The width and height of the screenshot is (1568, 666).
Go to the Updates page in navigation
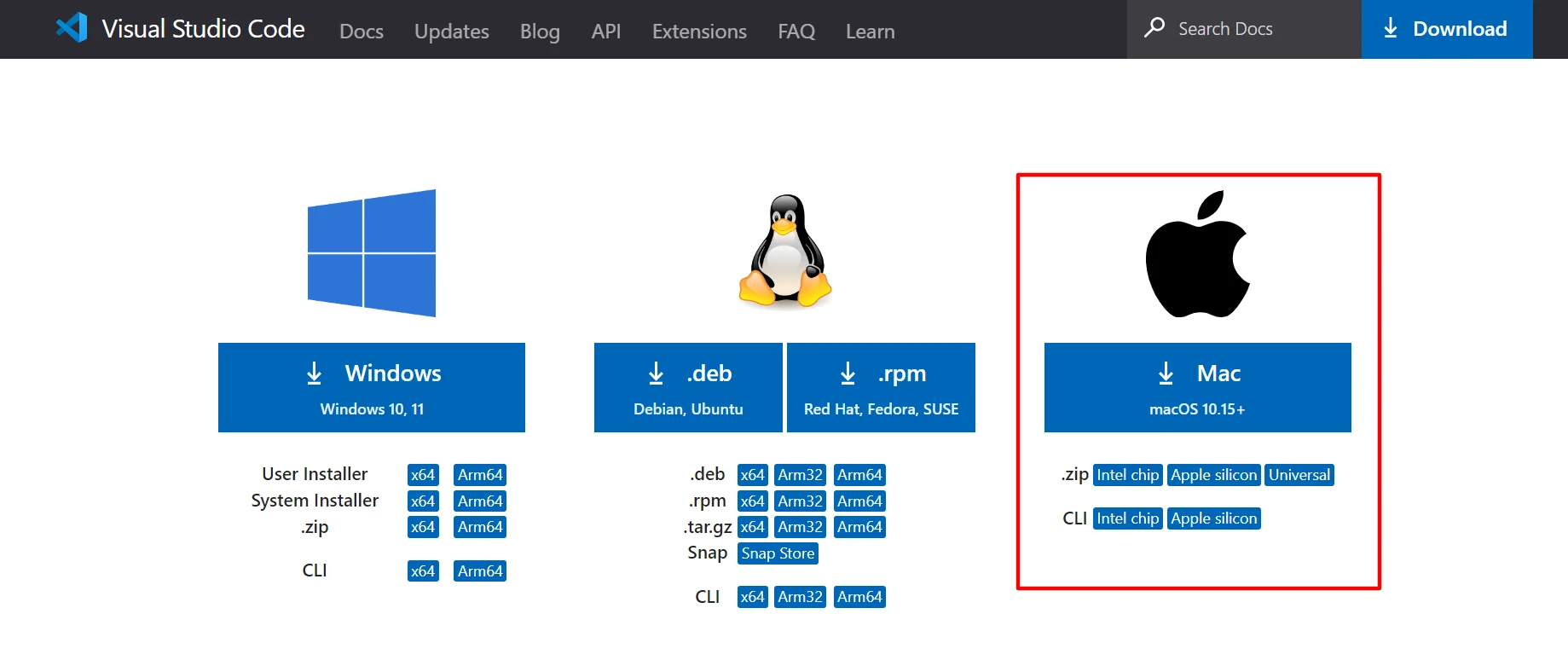[452, 32]
